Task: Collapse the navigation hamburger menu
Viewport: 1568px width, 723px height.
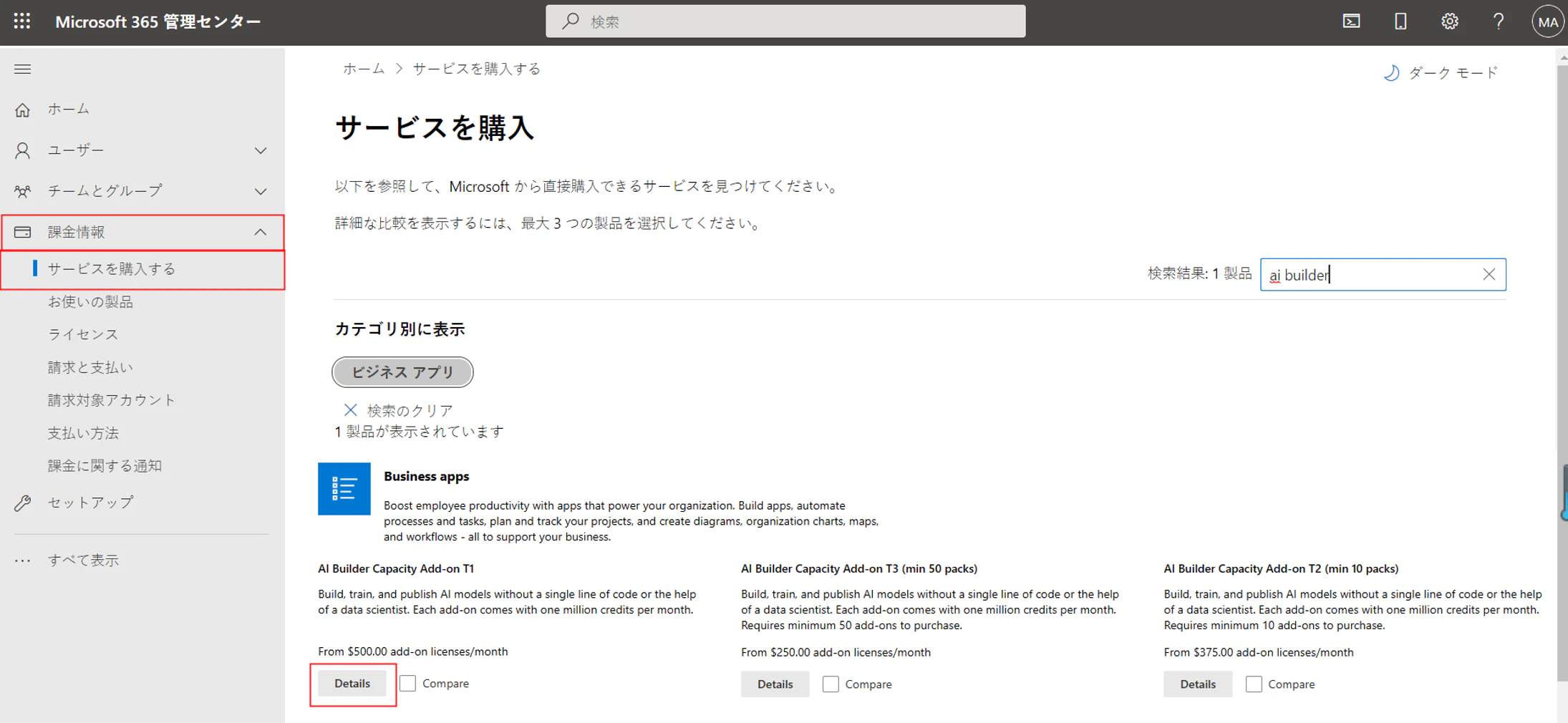Action: [x=22, y=69]
